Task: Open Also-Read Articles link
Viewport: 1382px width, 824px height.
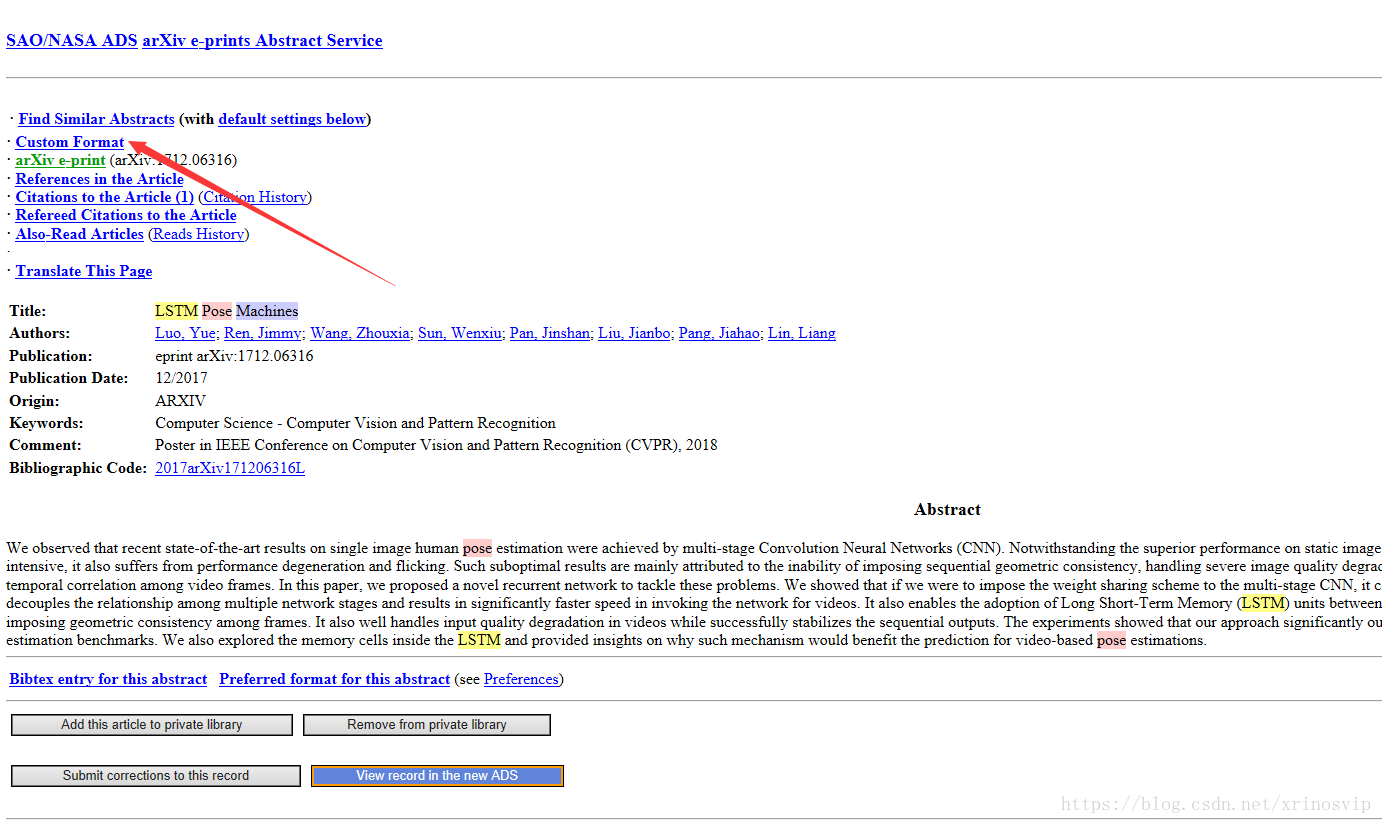Action: click(x=79, y=234)
